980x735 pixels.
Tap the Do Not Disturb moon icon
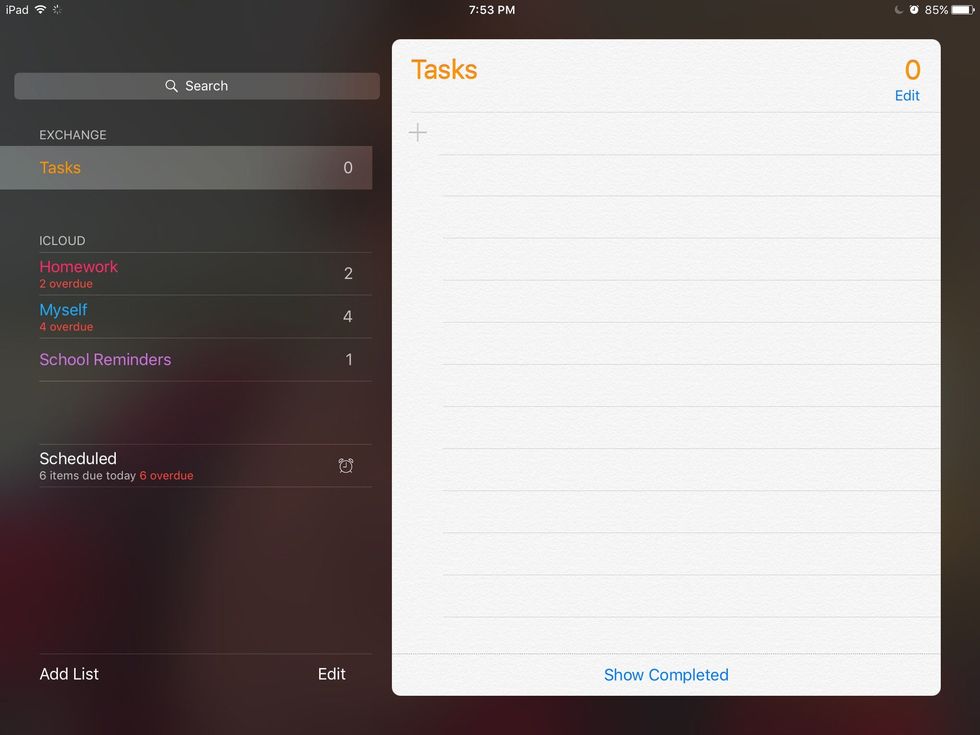900,10
